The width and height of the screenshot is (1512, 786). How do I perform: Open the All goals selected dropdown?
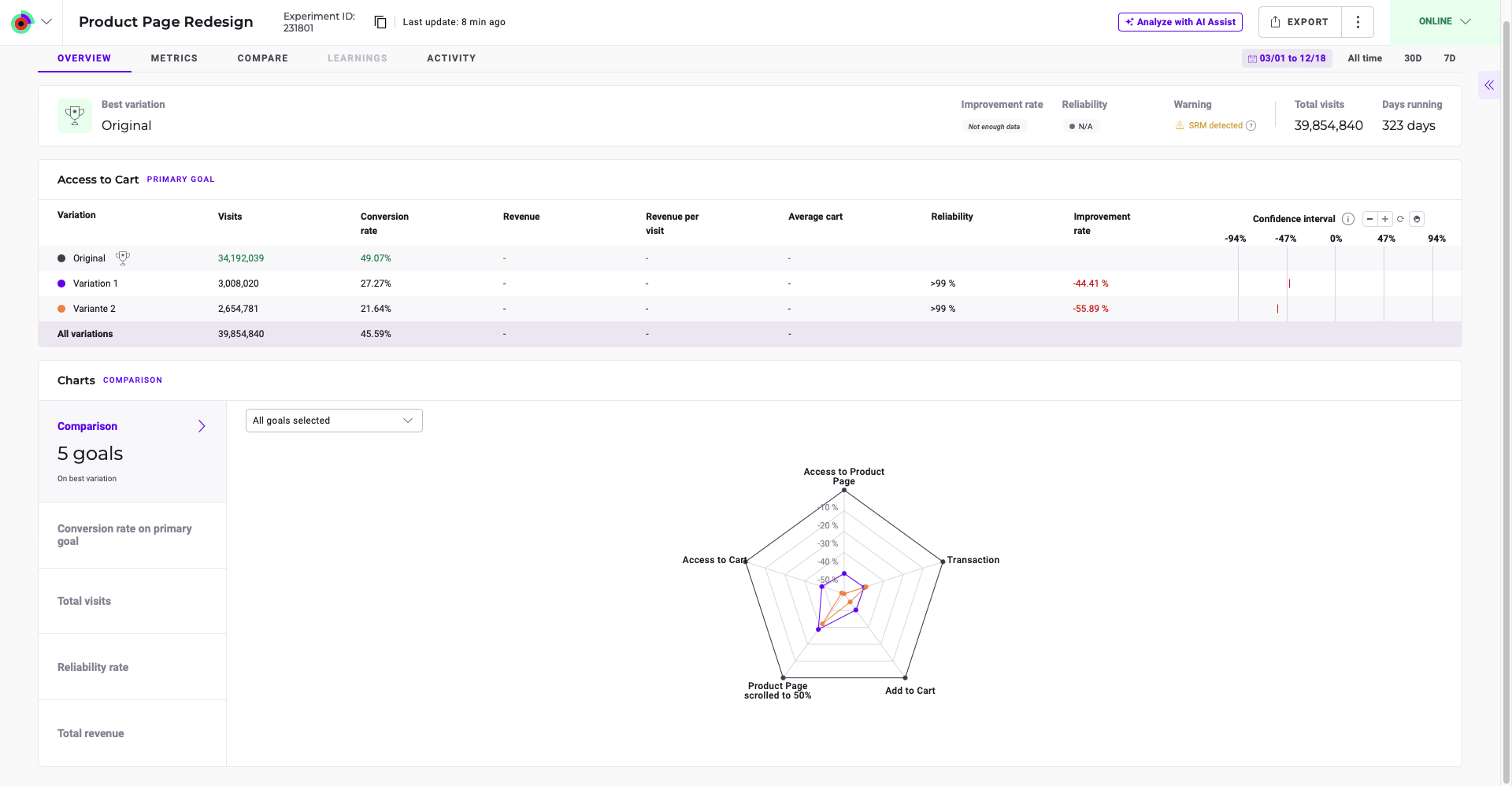coord(334,421)
